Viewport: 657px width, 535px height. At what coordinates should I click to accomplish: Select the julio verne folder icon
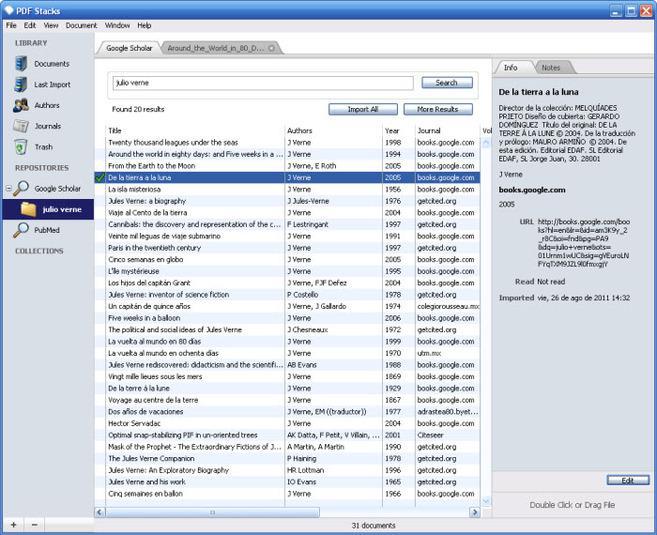coord(28,209)
